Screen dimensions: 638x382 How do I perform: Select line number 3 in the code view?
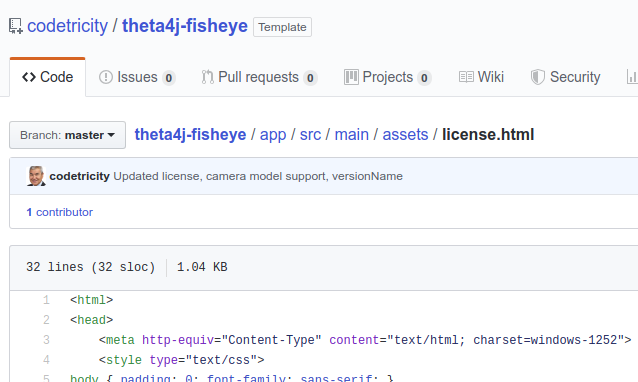pyautogui.click(x=46, y=340)
